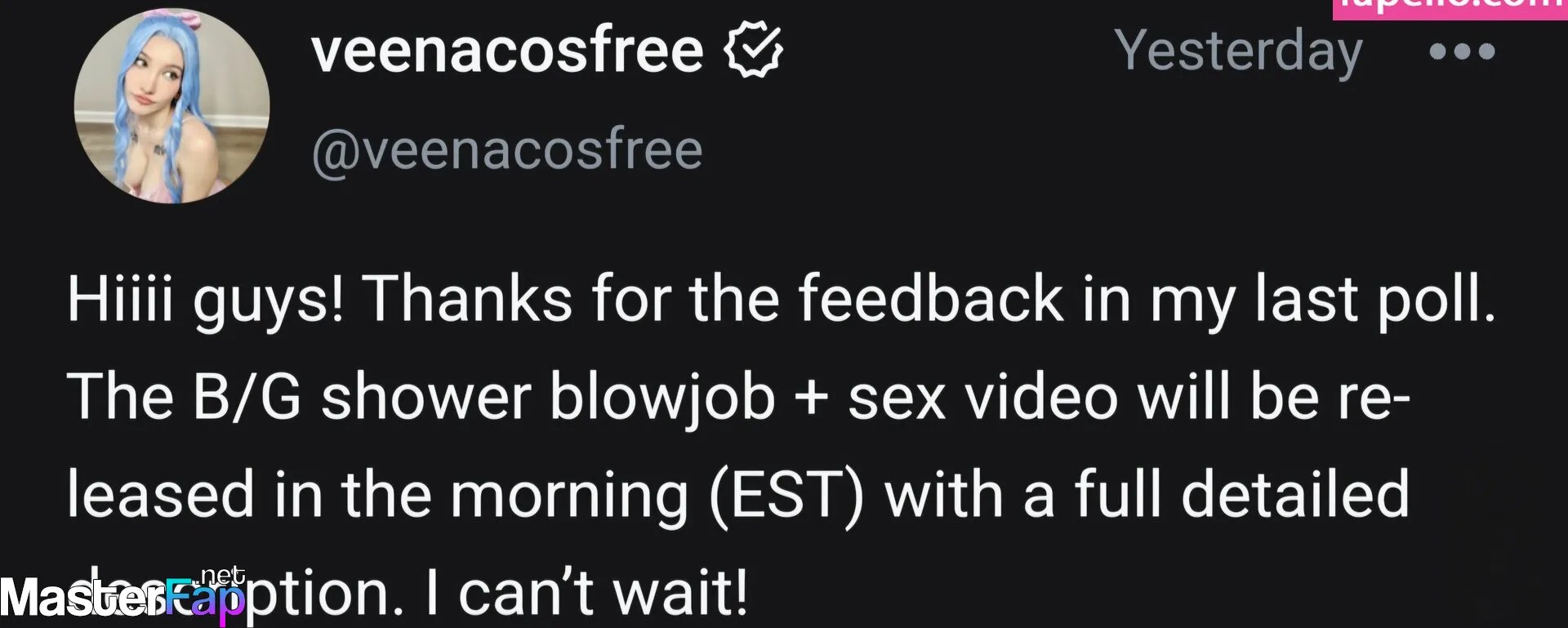Open the veenacosfree profile avatar

click(171, 106)
